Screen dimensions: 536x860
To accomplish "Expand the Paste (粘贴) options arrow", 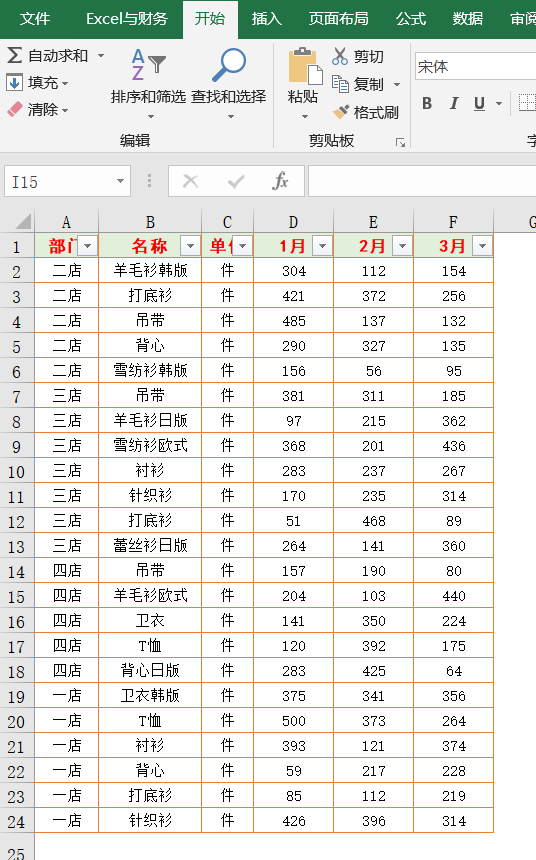I will [x=304, y=116].
